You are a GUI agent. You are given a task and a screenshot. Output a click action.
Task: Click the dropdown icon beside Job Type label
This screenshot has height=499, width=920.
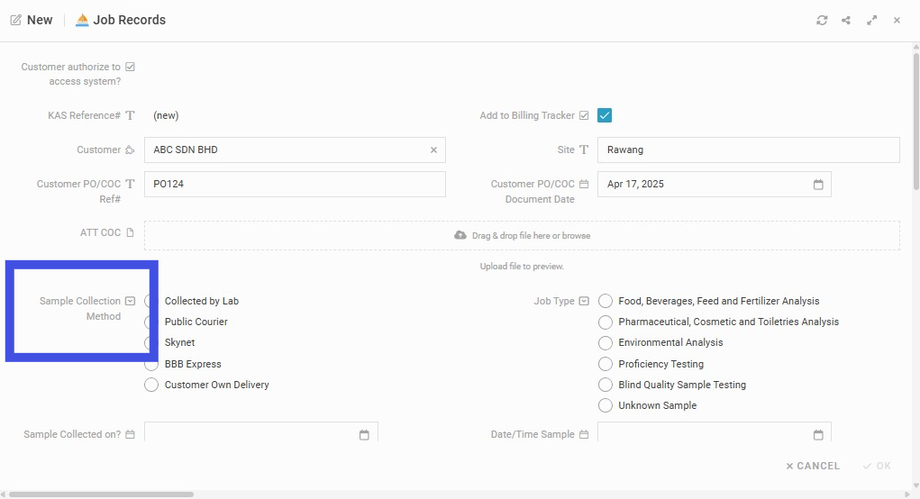coord(584,301)
